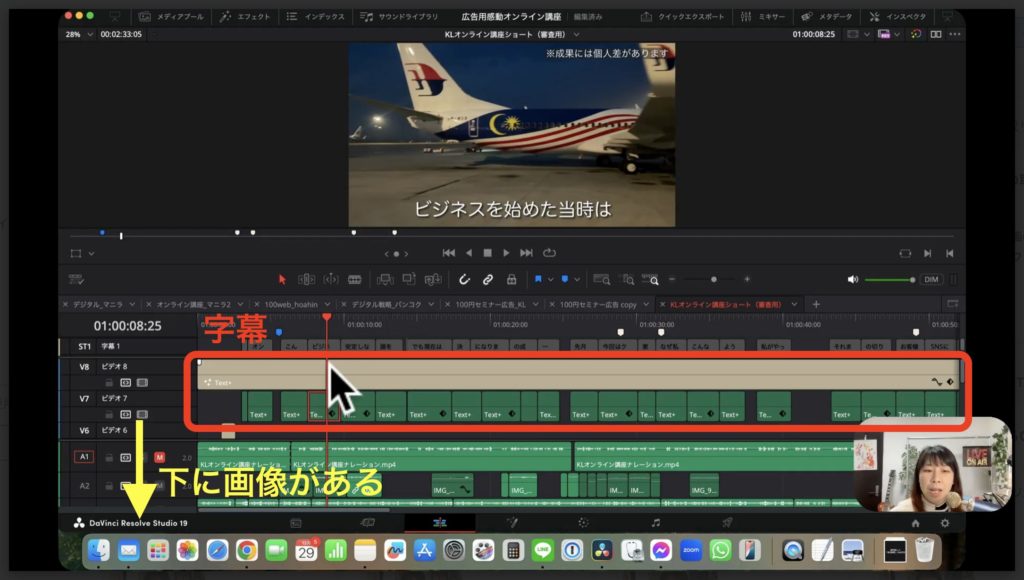Open the flag color dropdown

pyautogui.click(x=551, y=279)
